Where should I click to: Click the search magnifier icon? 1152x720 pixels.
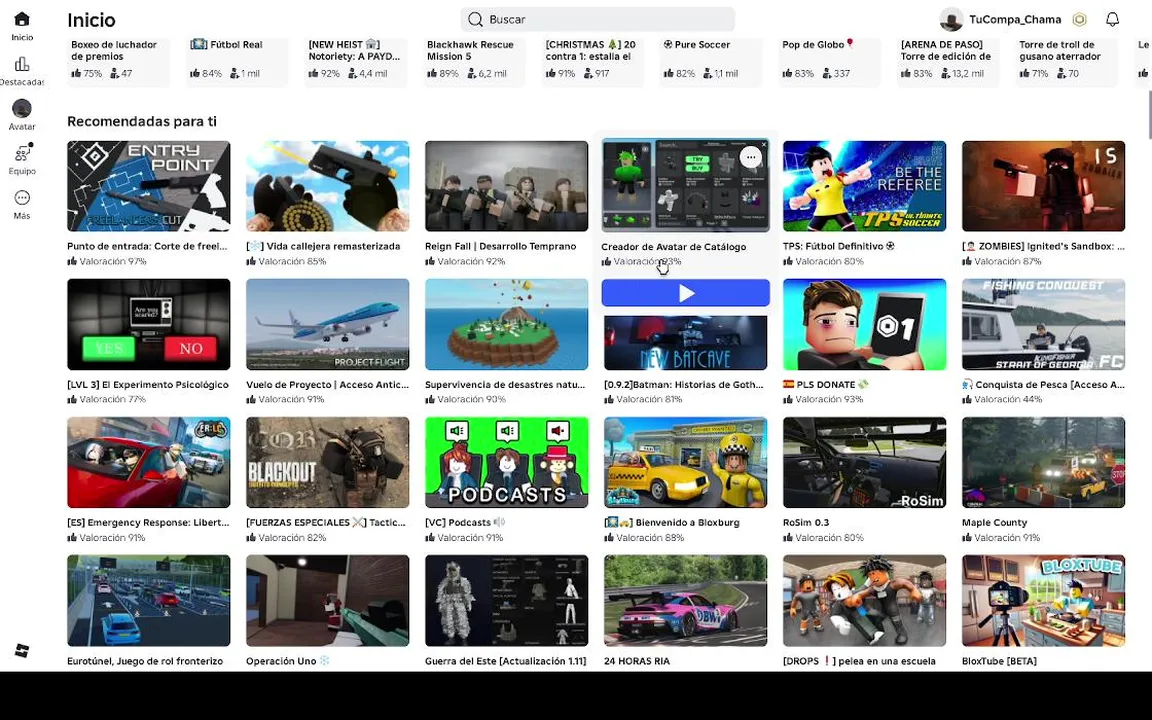coord(475,19)
